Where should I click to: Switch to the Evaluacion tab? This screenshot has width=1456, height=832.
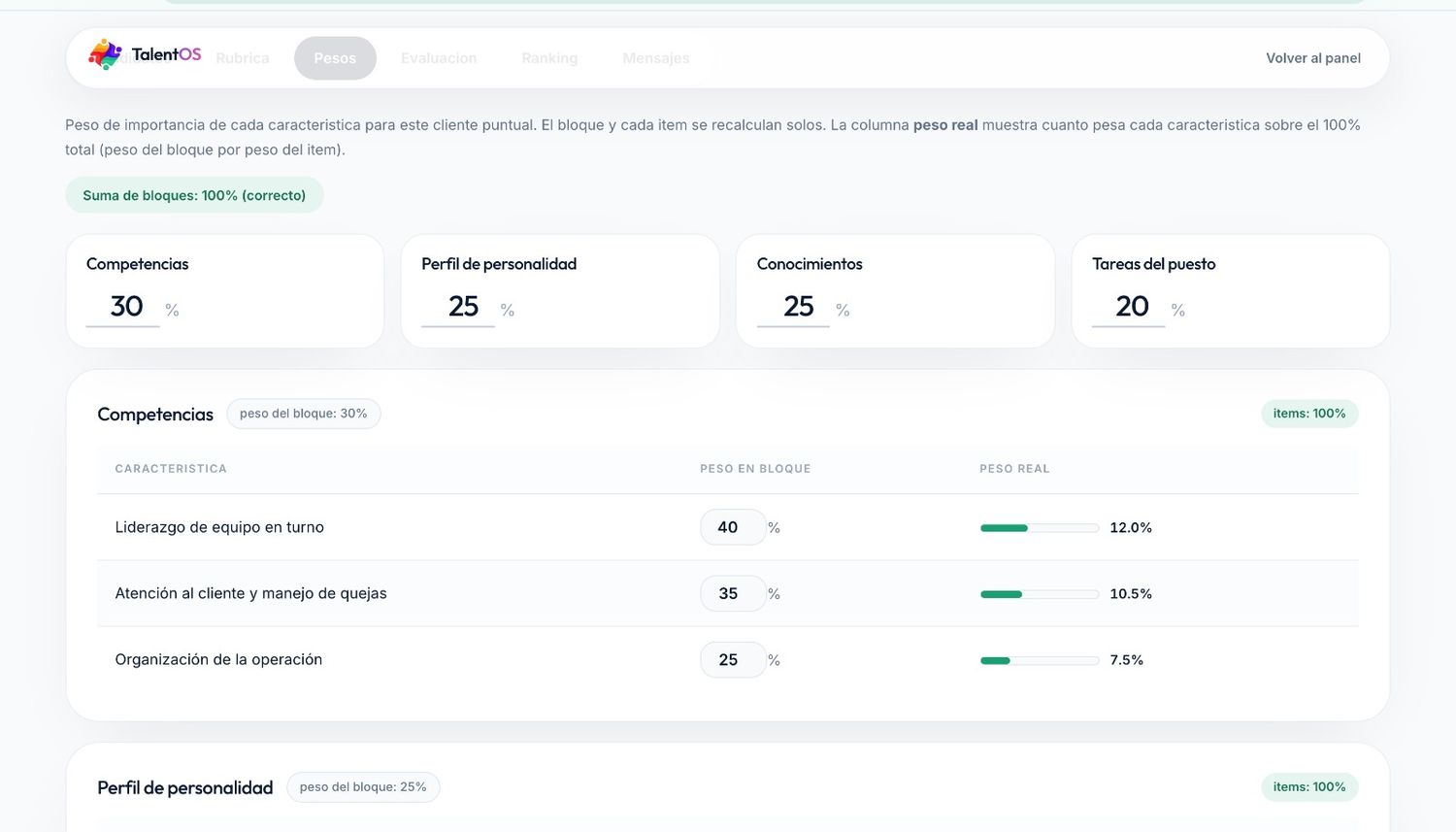click(x=439, y=58)
